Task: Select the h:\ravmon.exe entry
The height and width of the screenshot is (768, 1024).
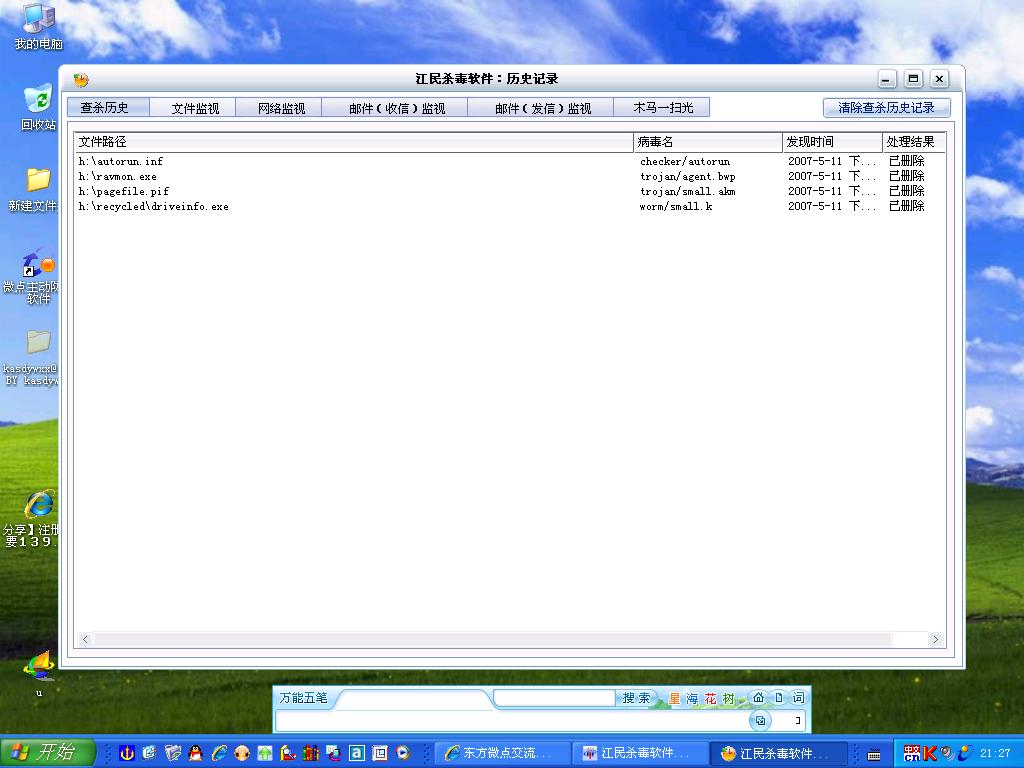Action: pos(509,176)
